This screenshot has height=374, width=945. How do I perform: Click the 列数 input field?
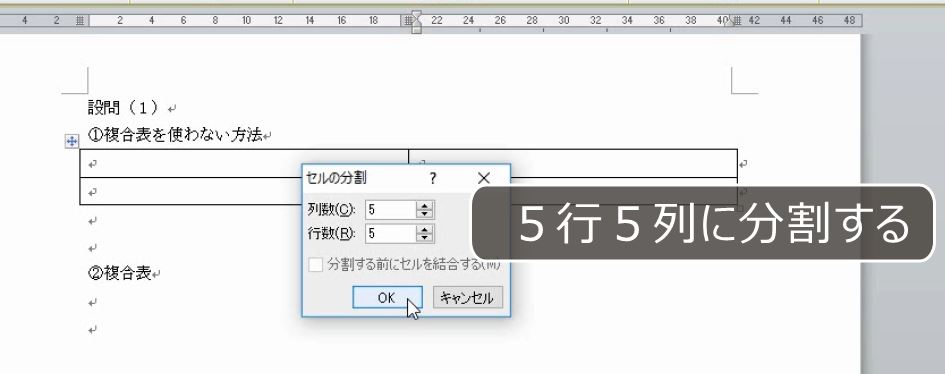pos(391,210)
